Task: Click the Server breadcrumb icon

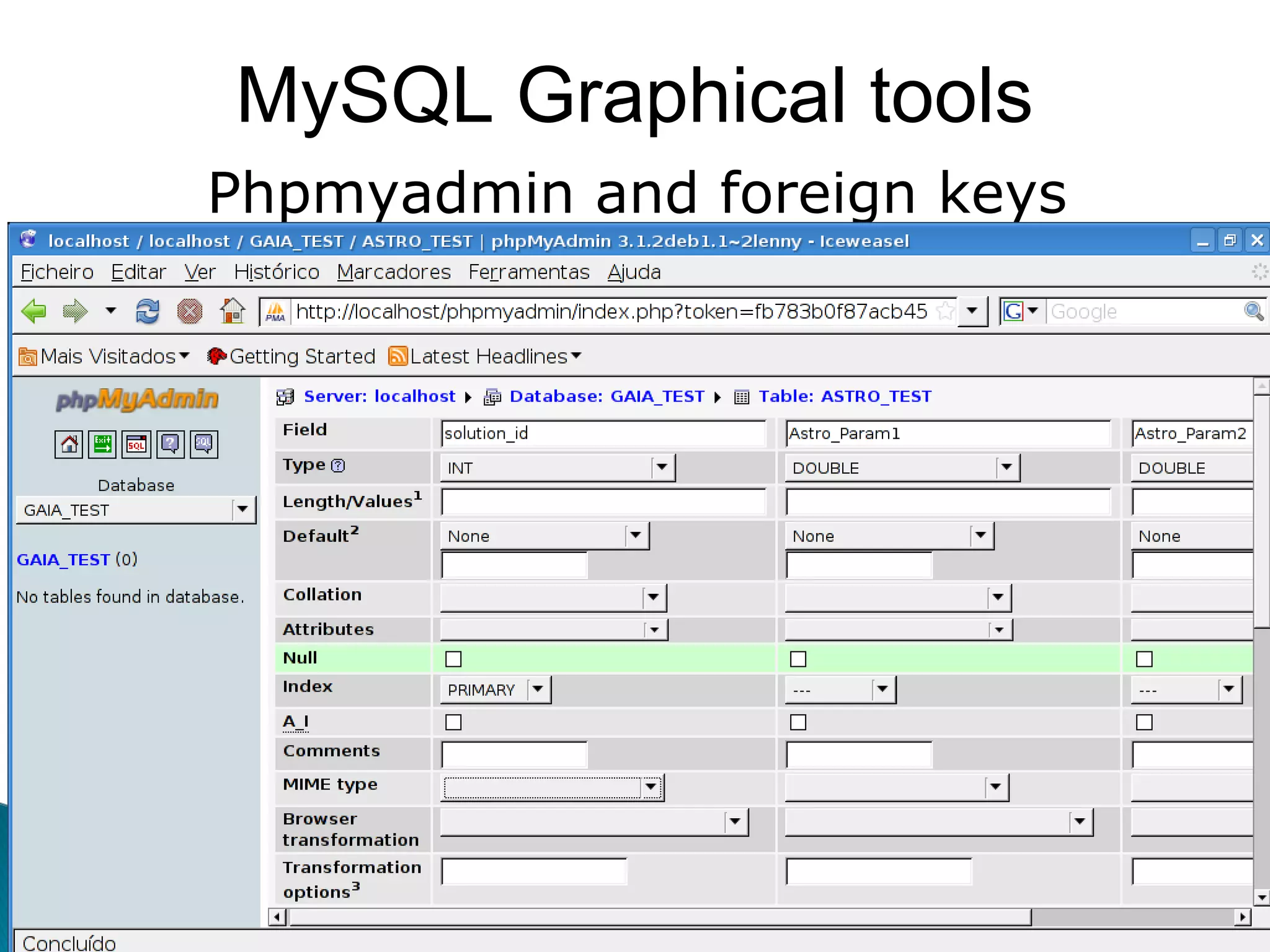Action: [285, 397]
